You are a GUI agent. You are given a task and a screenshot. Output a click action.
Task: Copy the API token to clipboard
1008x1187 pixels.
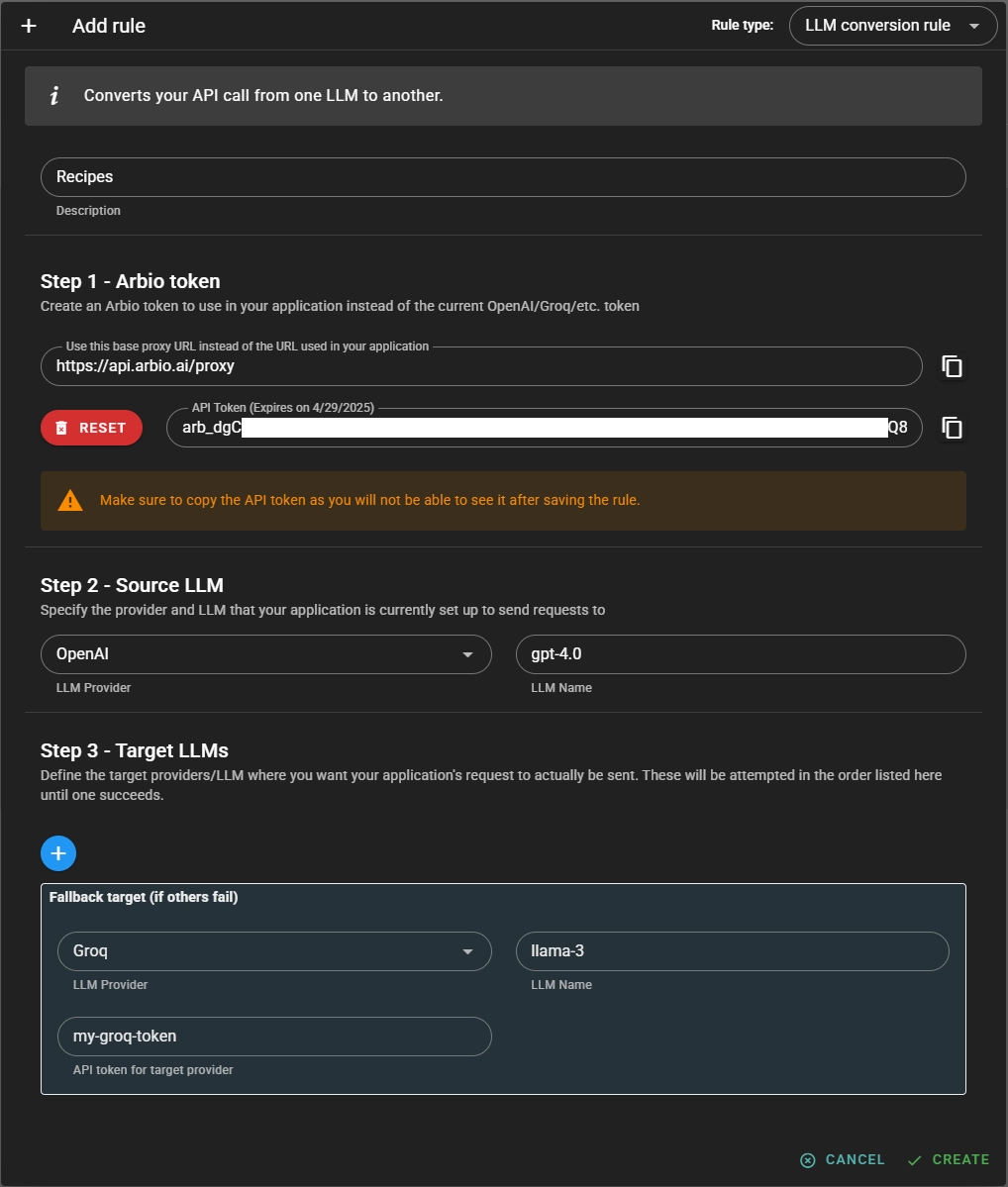pos(952,428)
